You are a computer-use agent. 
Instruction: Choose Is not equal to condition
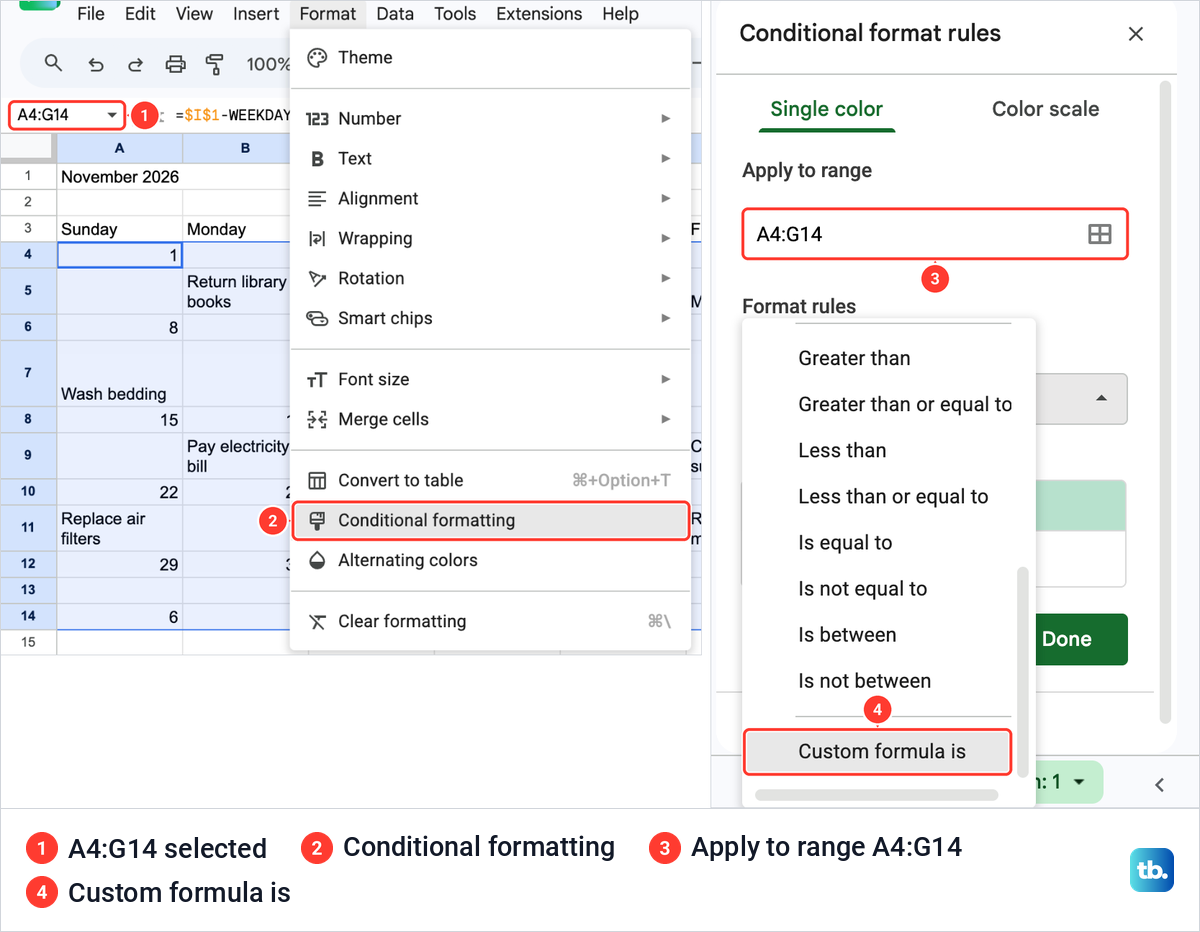tap(878, 588)
